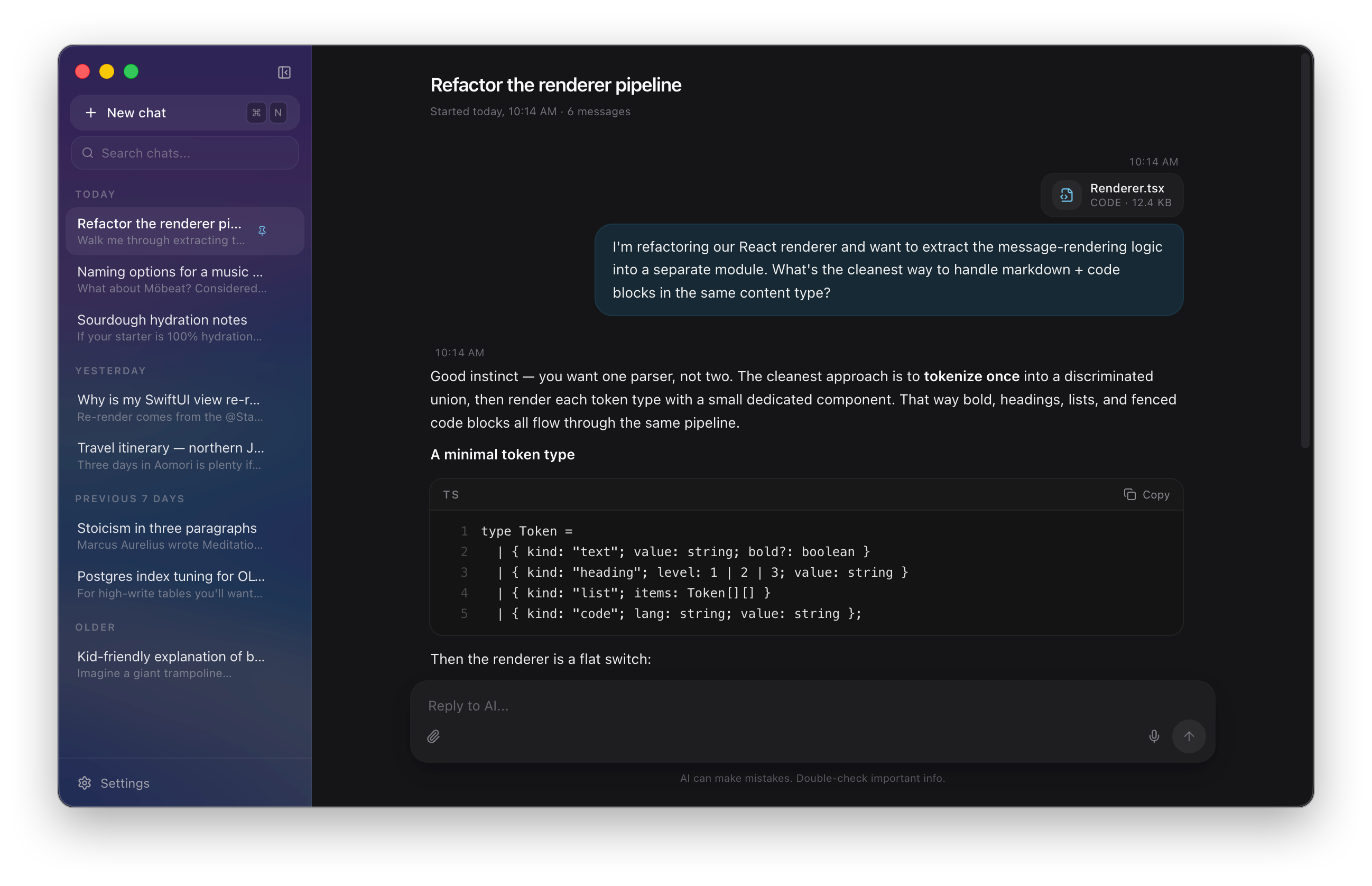Click the pin icon on Refactor chat
Viewport: 1372px width, 886px height.
262,232
